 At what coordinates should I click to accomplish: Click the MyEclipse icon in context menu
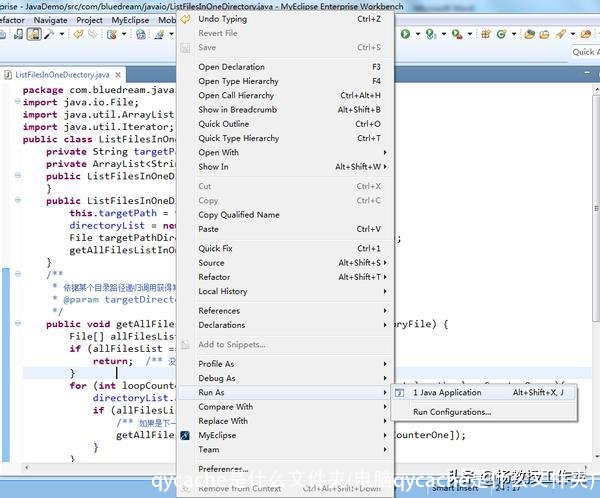click(x=185, y=436)
